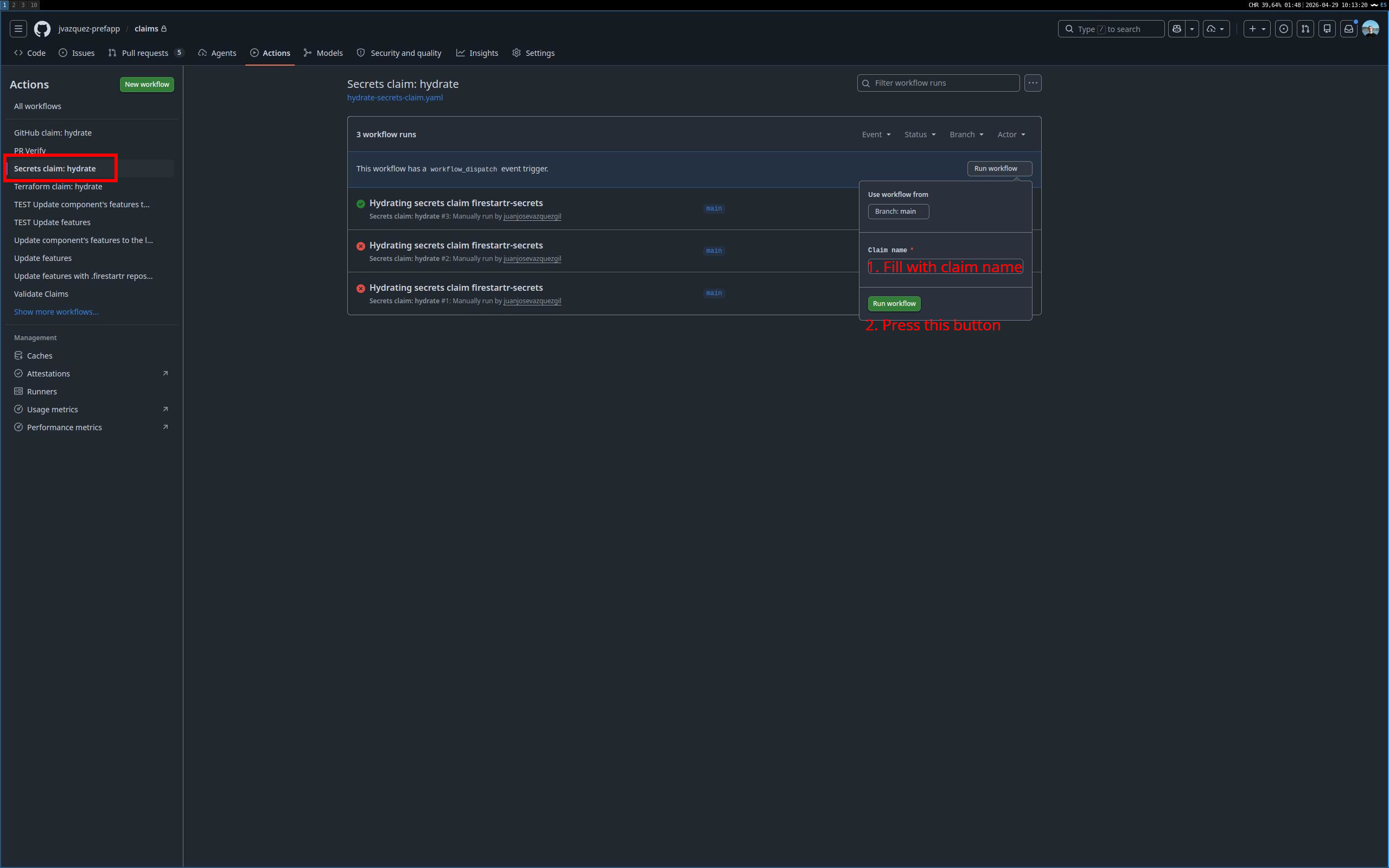Open the pull requests header icon
The height and width of the screenshot is (868, 1389).
(1305, 29)
